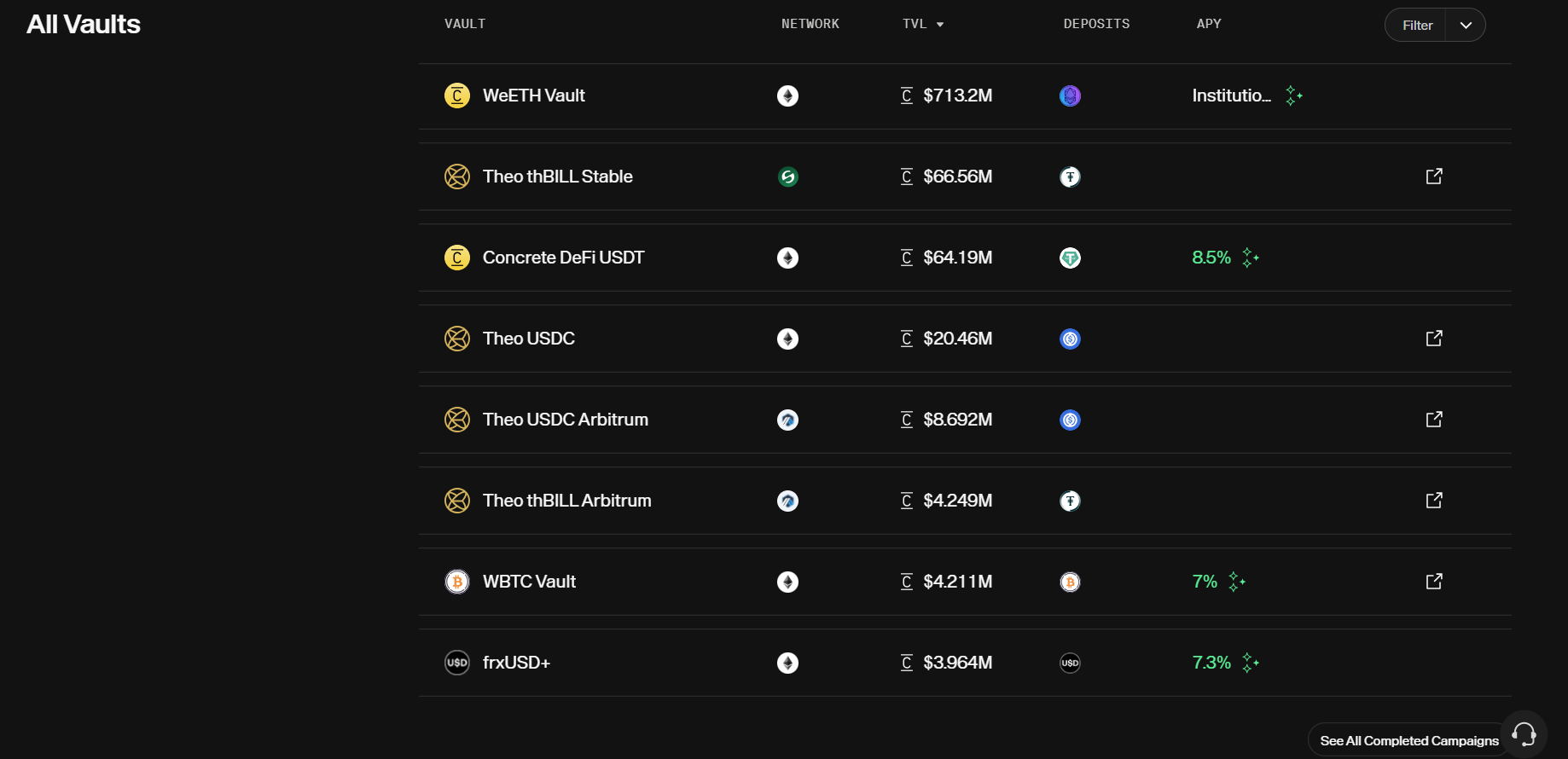This screenshot has width=1568, height=759.
Task: Open external link for Theo USDC vault
Action: (x=1434, y=339)
